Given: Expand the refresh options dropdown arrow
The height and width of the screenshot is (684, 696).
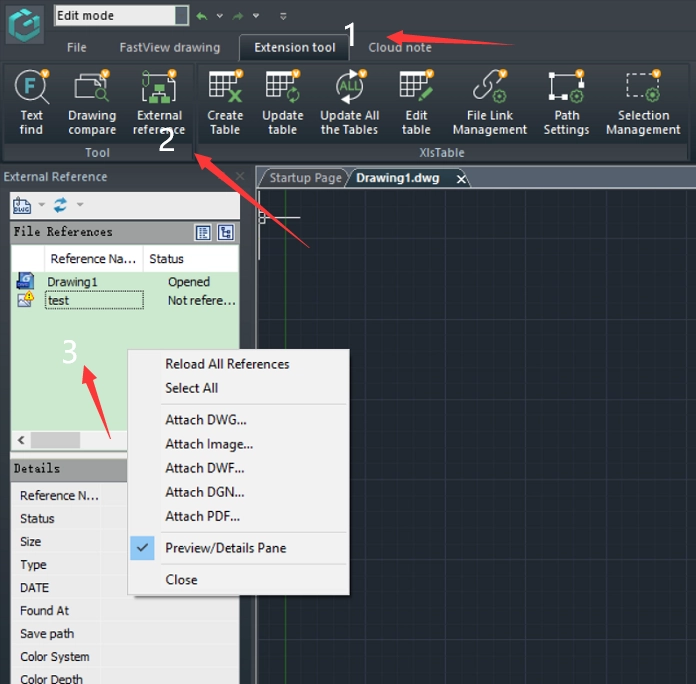Looking at the screenshot, I should 80,205.
